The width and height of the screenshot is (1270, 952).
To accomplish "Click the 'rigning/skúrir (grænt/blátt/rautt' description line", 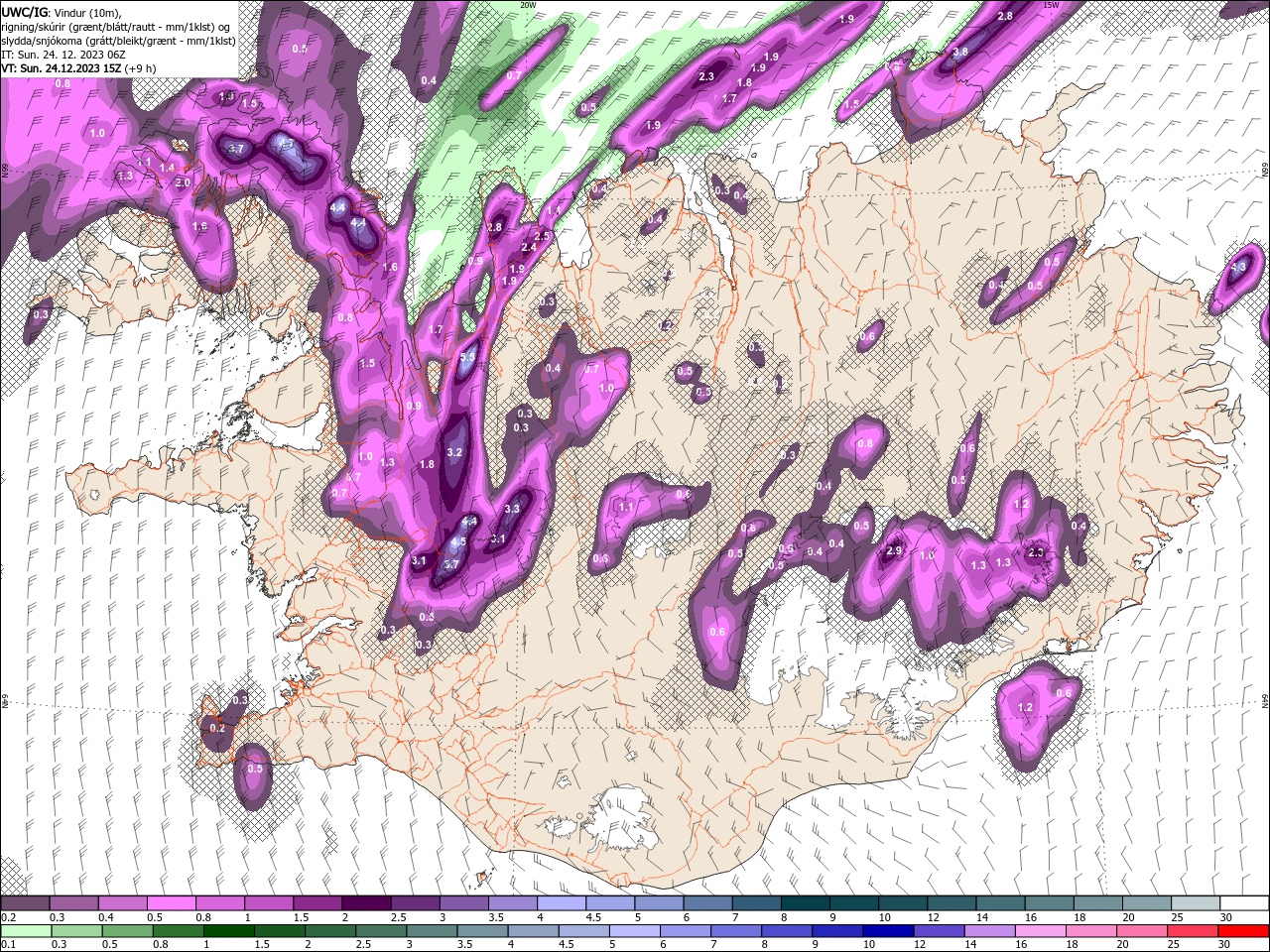I will [x=116, y=27].
